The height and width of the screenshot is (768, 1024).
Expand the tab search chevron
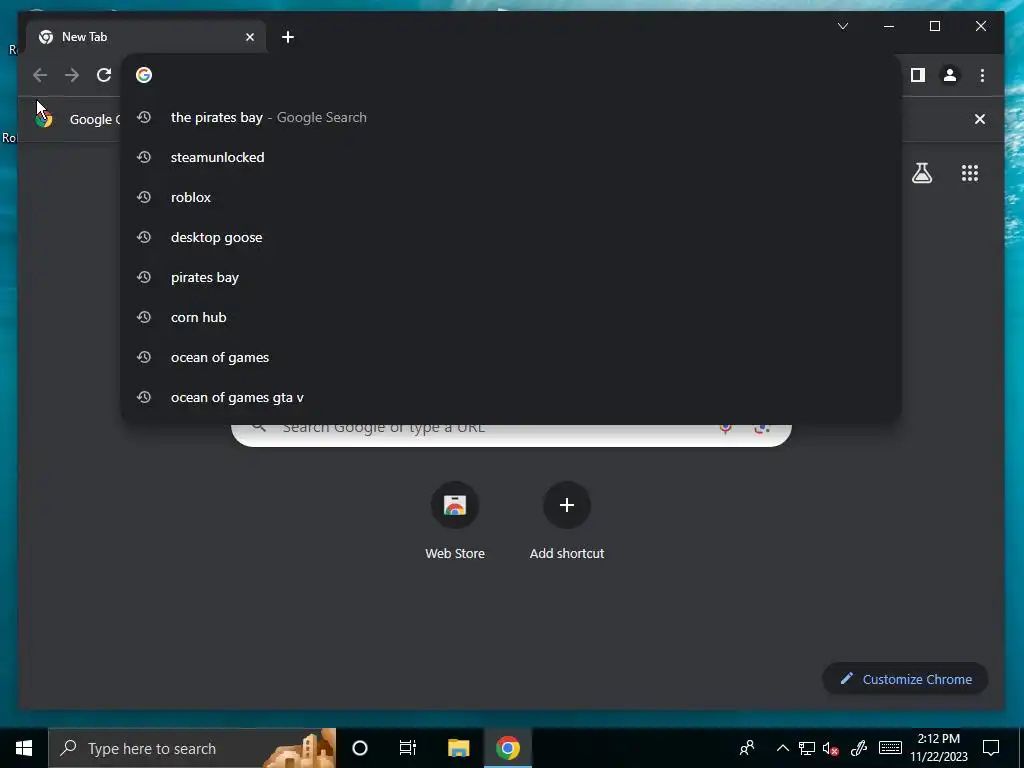pyautogui.click(x=843, y=26)
